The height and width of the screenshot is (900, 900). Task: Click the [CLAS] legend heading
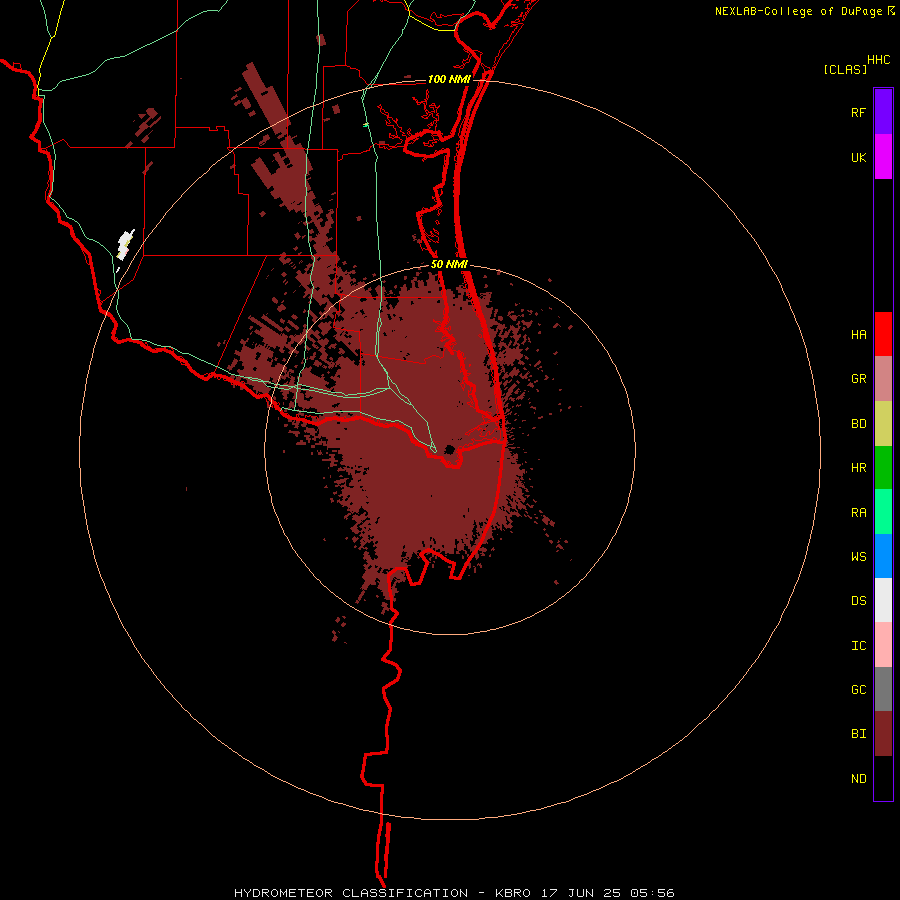845,69
